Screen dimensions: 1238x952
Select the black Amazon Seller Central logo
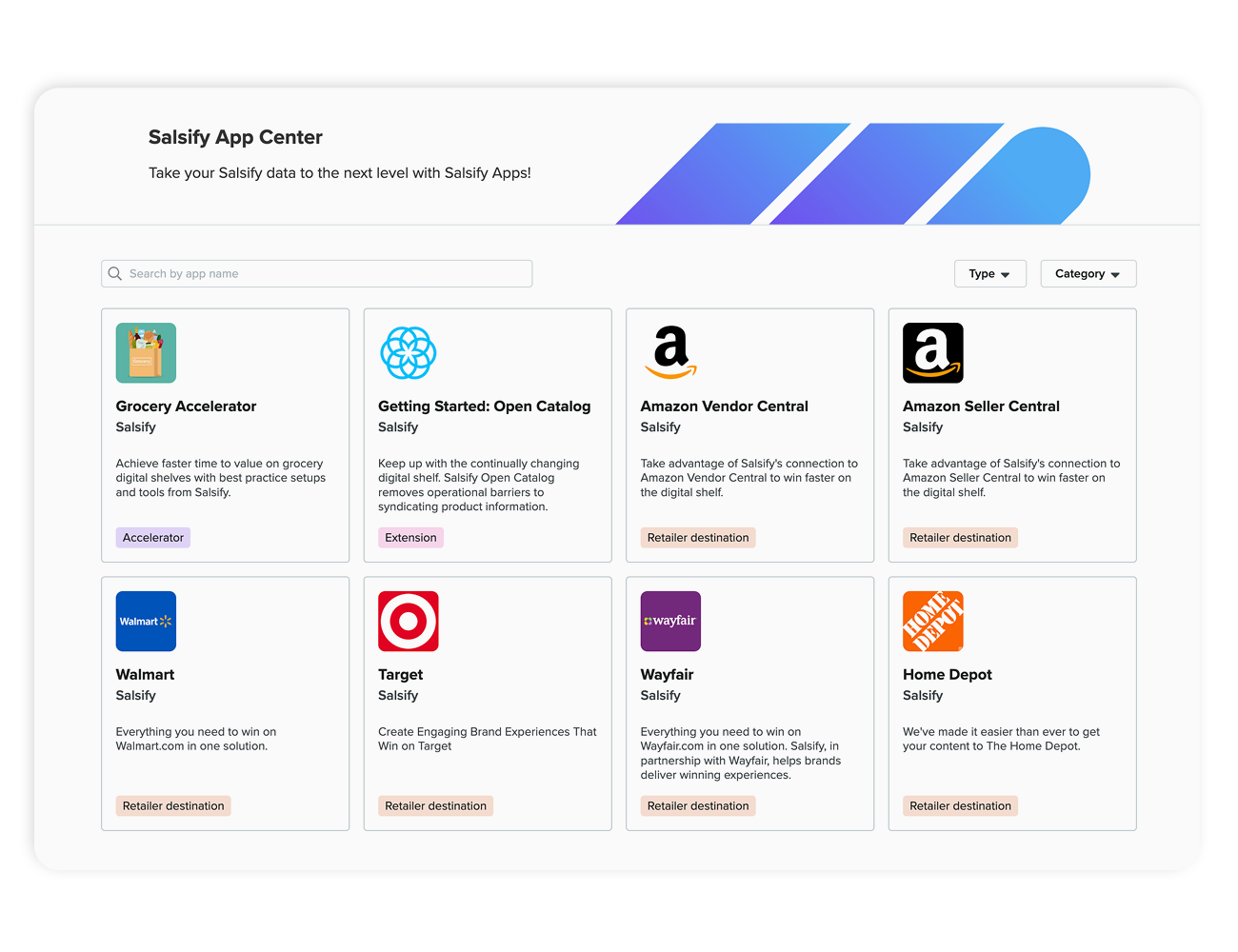933,353
